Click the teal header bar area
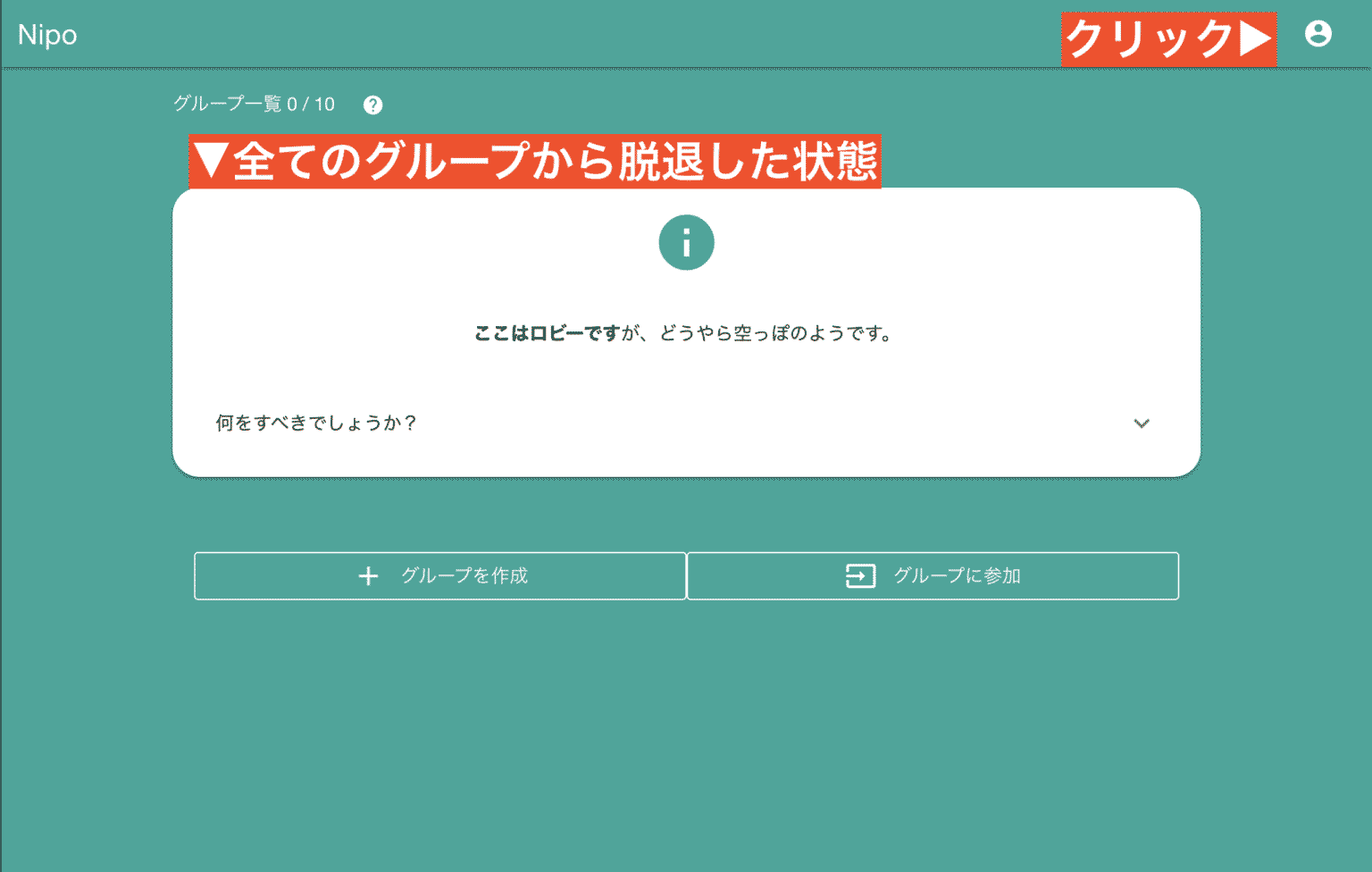This screenshot has height=872, width=1372. [625, 35]
